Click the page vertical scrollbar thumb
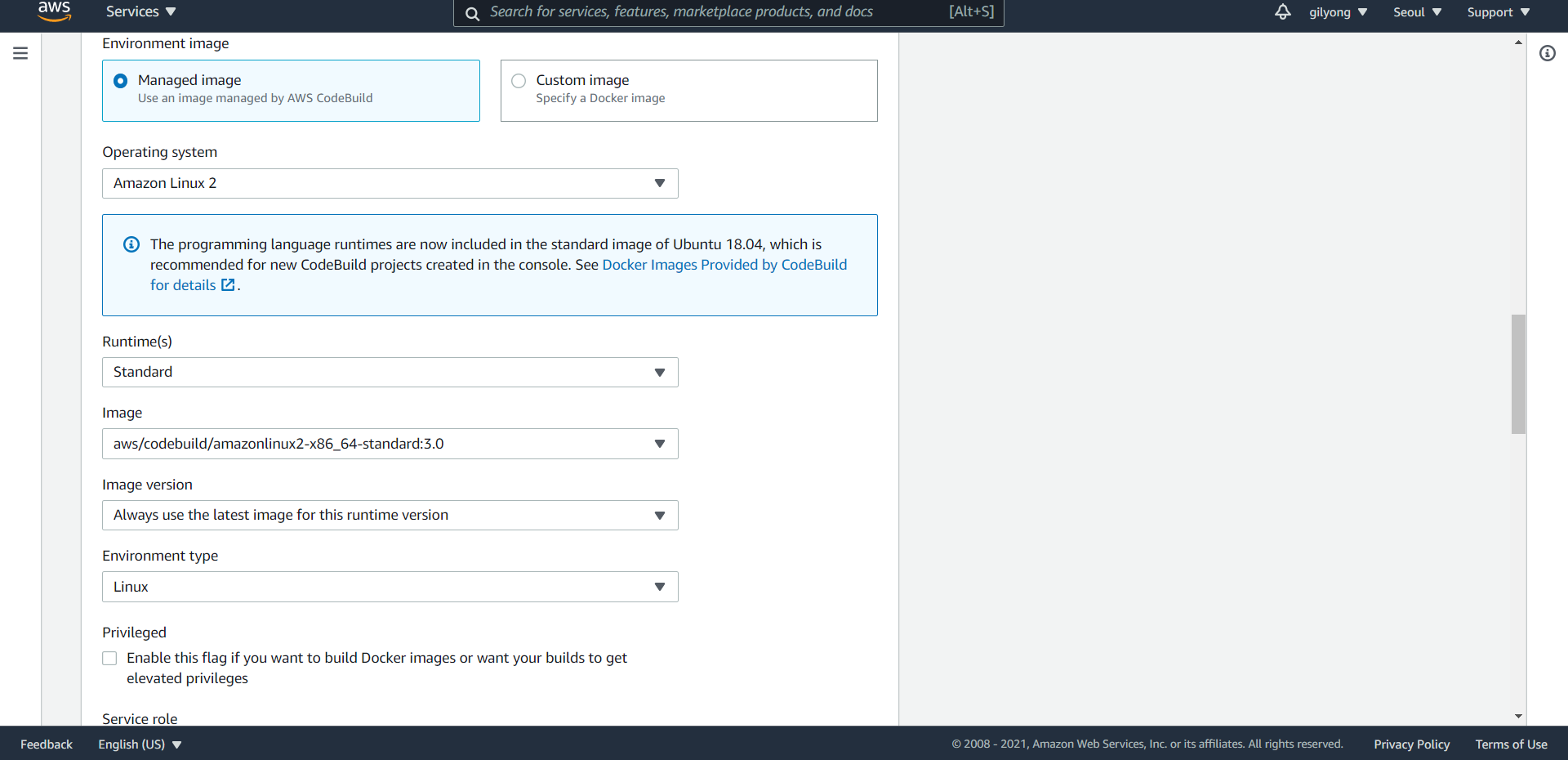This screenshot has width=1568, height=760. point(1518,374)
